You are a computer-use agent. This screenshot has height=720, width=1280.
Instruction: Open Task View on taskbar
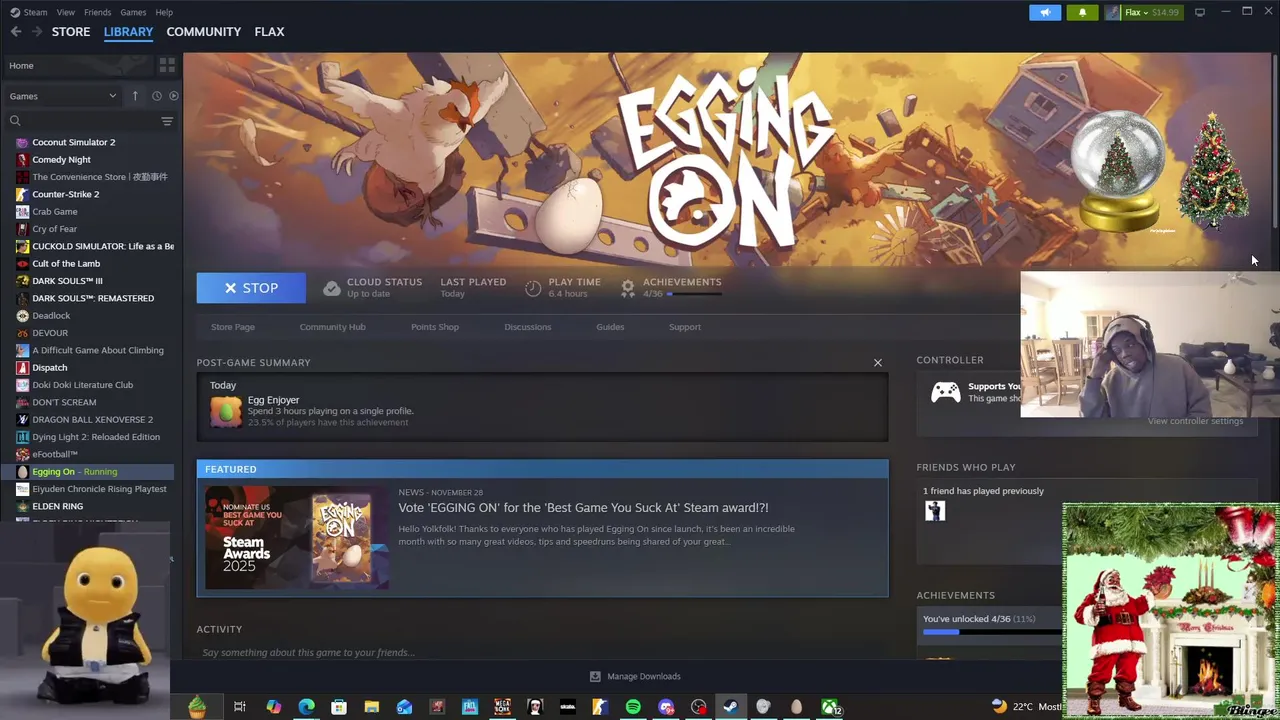click(240, 708)
